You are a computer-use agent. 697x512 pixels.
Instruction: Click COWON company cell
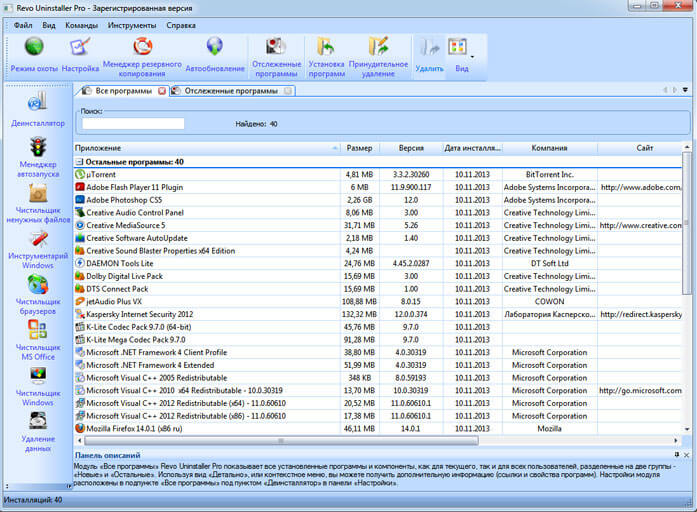(x=549, y=301)
